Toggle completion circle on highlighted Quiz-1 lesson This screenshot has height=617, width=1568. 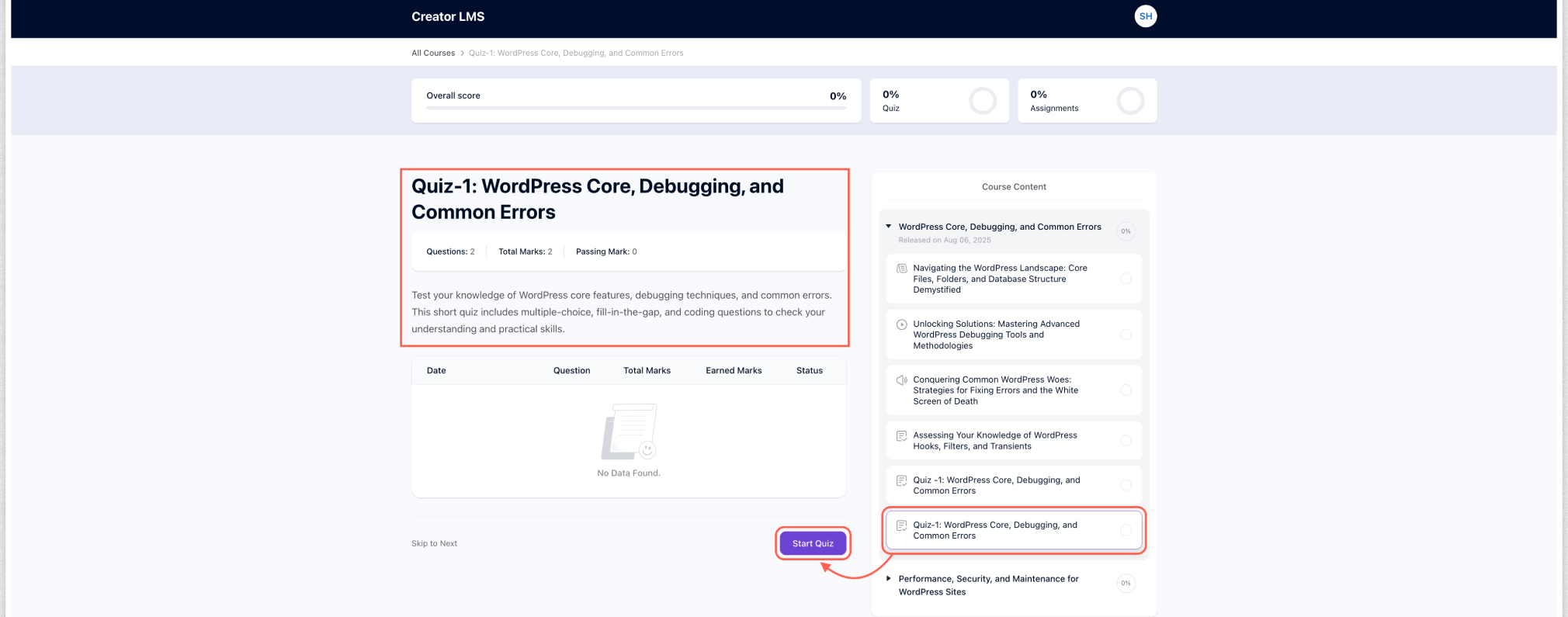pyautogui.click(x=1126, y=530)
